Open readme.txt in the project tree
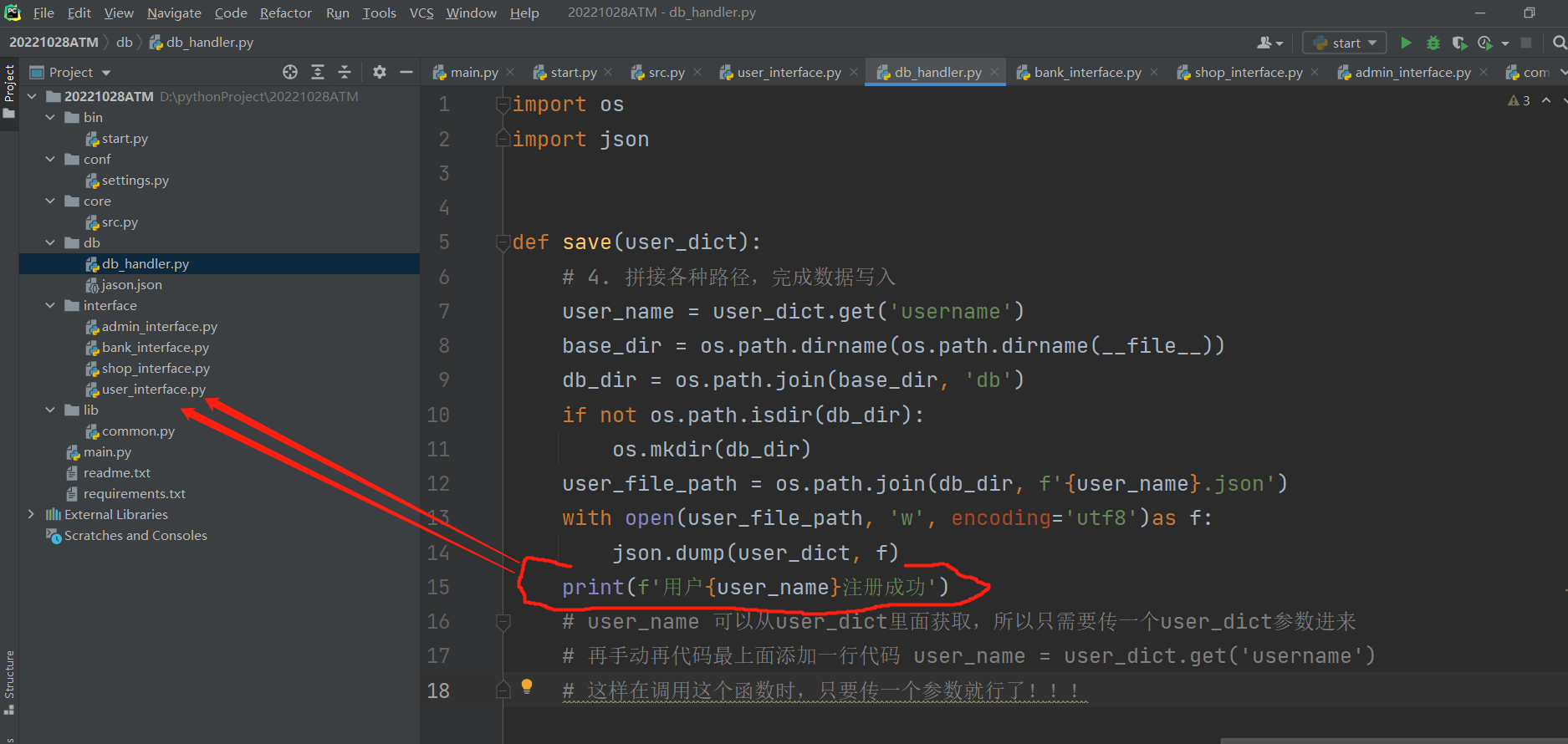 (116, 472)
